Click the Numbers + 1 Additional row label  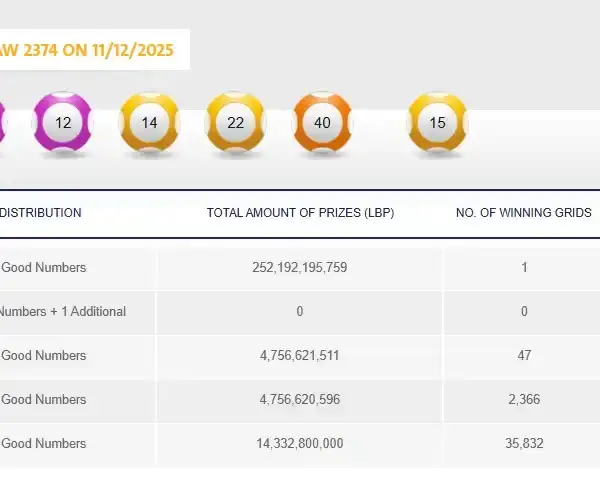(x=62, y=312)
